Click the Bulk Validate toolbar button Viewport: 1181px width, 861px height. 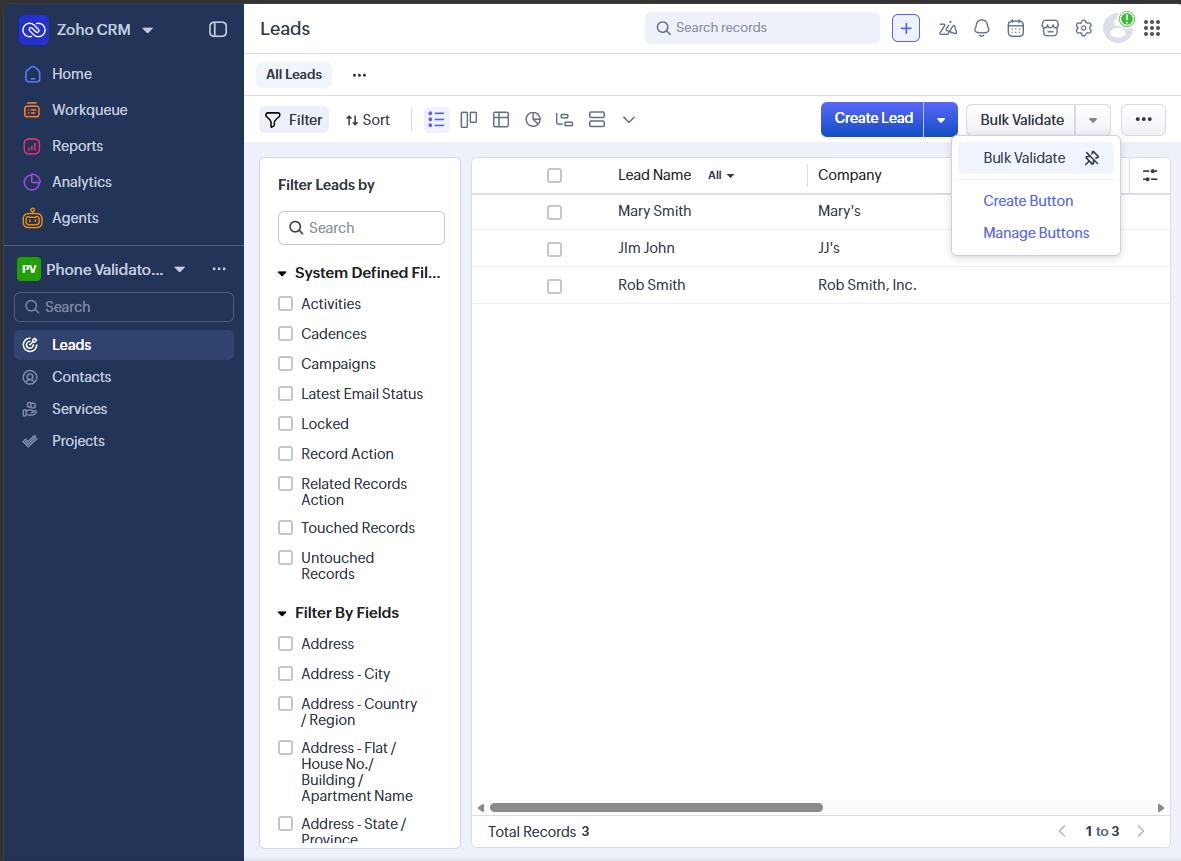pyautogui.click(x=1021, y=120)
